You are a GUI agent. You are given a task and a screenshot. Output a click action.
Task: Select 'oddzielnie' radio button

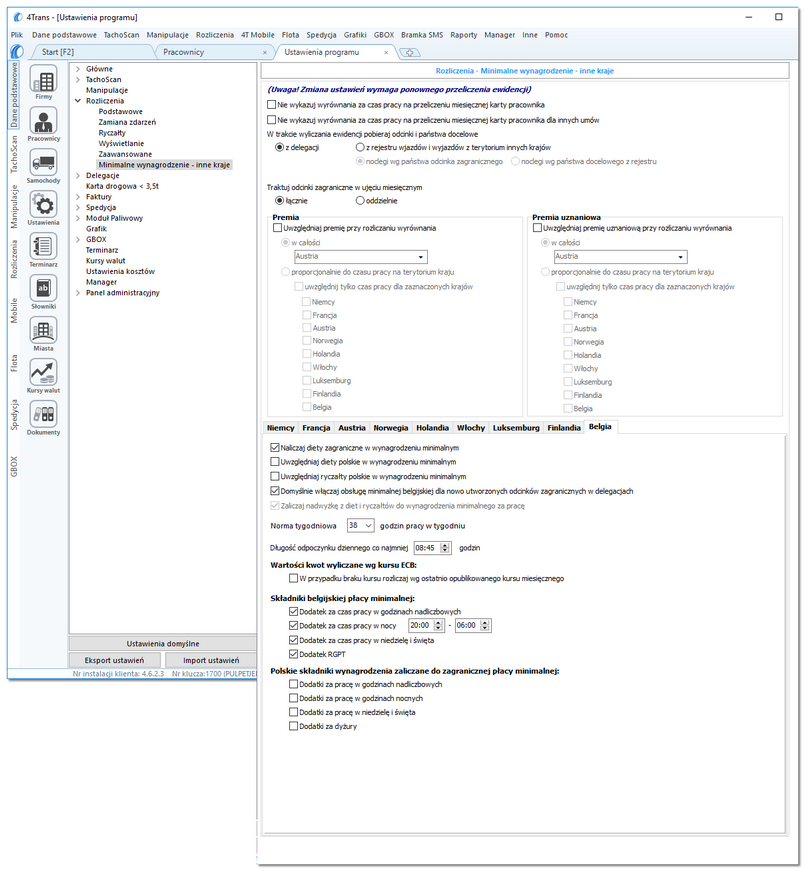(x=360, y=201)
